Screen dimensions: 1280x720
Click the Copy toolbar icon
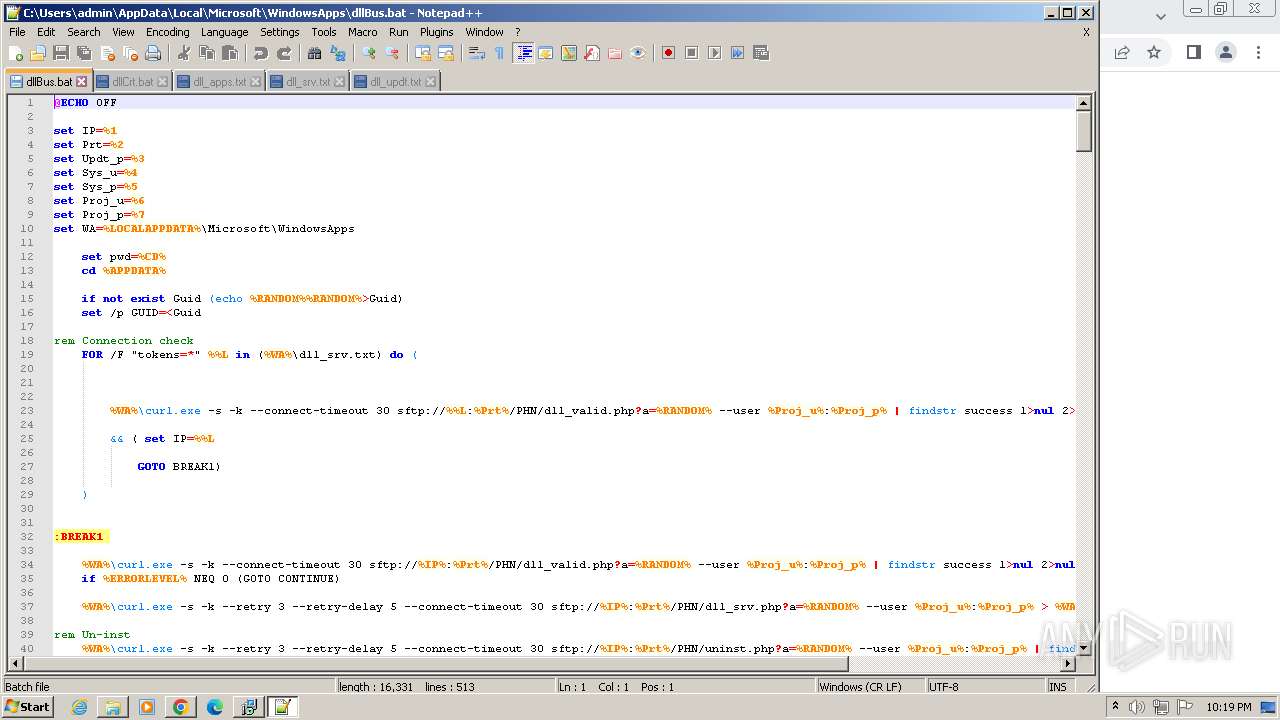(x=207, y=53)
